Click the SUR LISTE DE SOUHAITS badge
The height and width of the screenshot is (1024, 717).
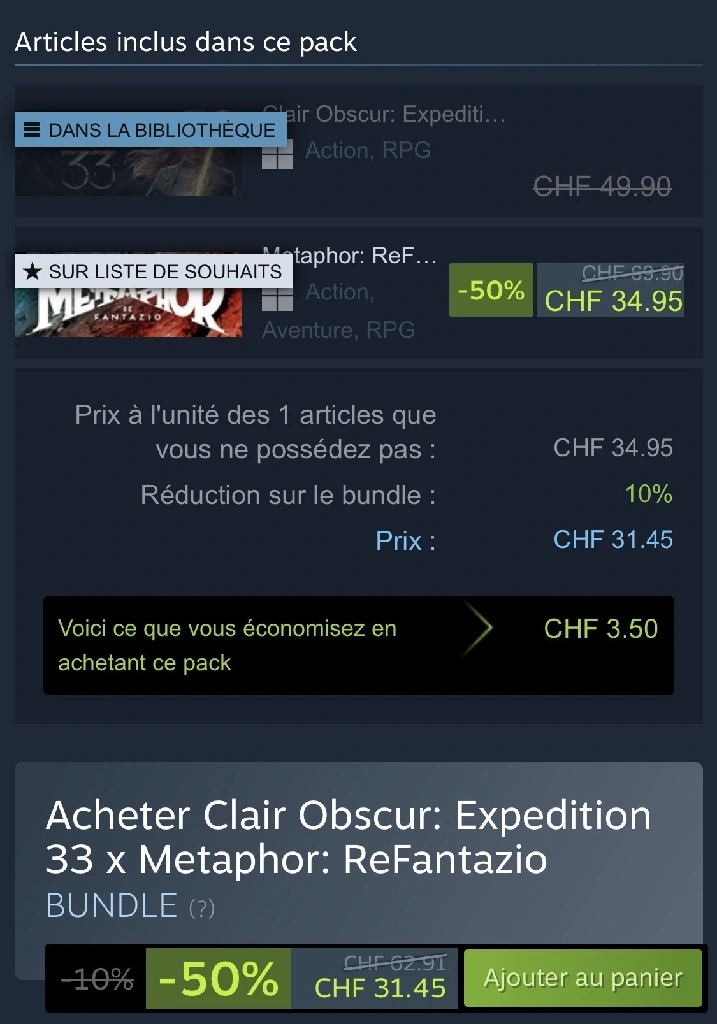tap(154, 271)
